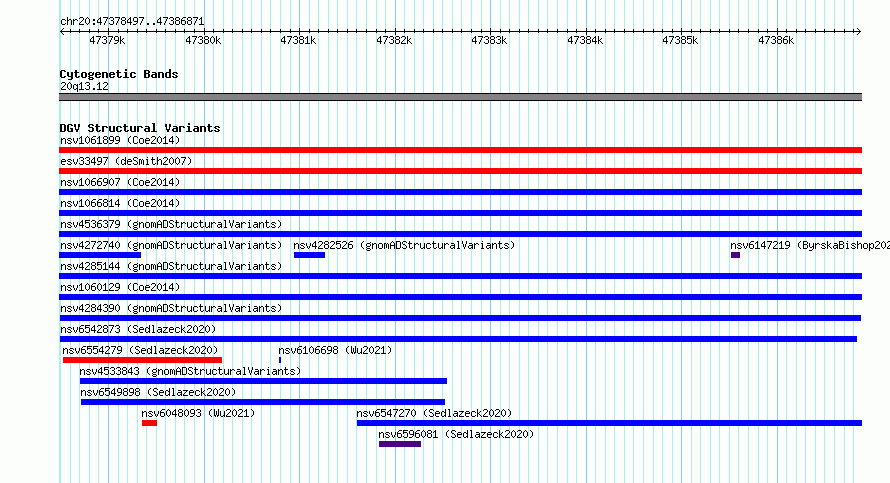Click the blue bar of nsv6549898
Image resolution: width=890 pixels, height=483 pixels.
coord(263,402)
